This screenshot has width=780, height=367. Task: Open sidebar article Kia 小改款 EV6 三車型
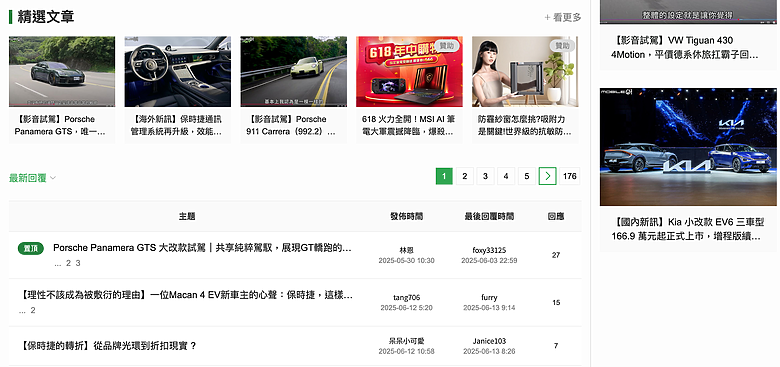687,229
